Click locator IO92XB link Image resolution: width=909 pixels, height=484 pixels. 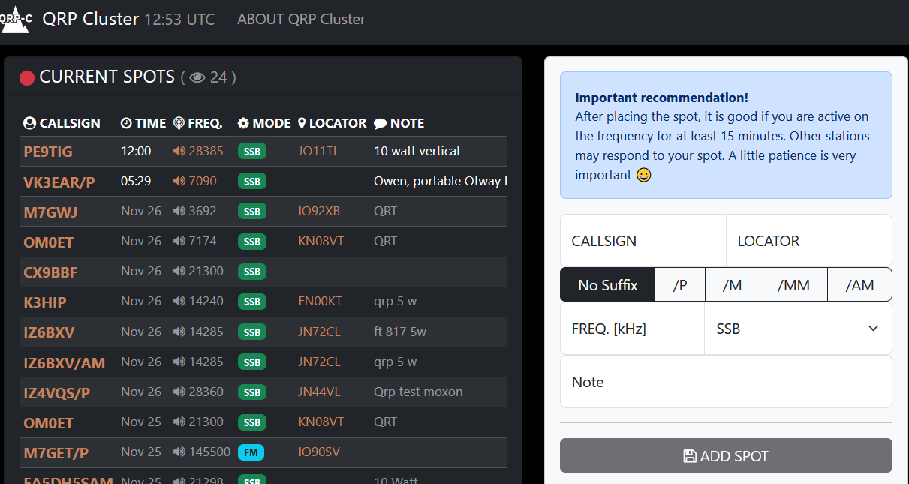[319, 211]
